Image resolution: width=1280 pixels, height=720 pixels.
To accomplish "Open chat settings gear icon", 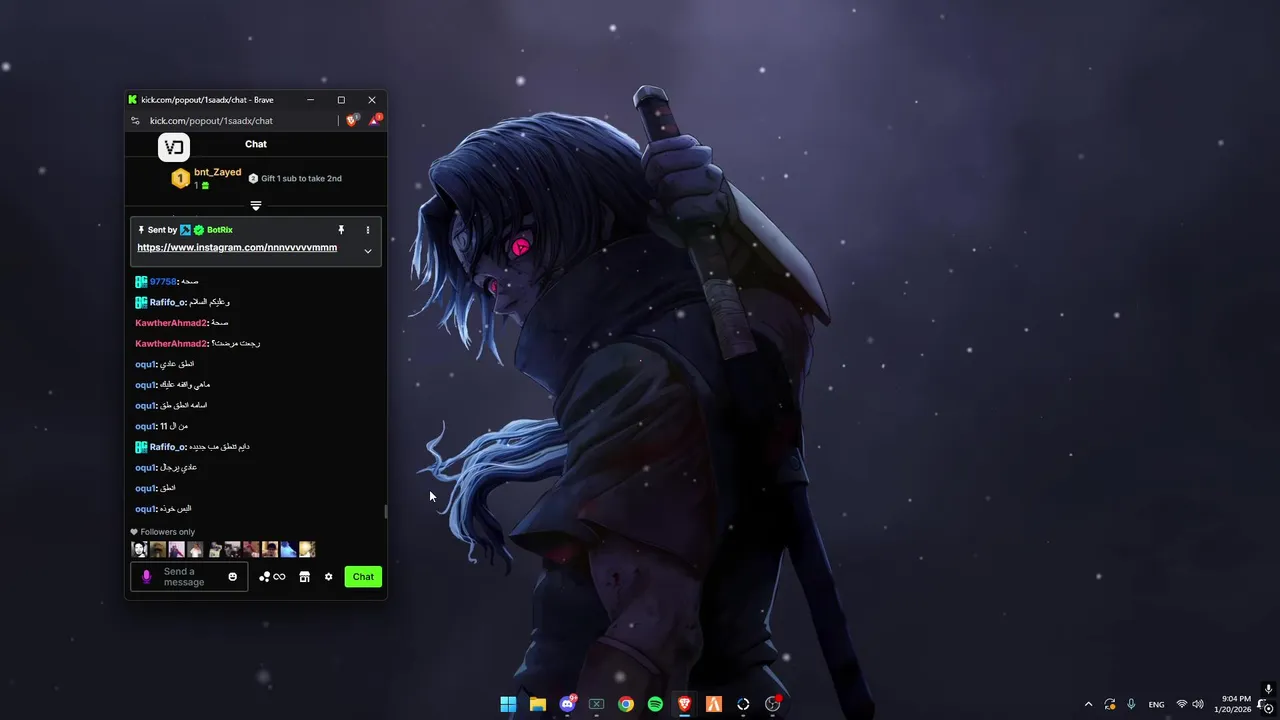I will (328, 577).
